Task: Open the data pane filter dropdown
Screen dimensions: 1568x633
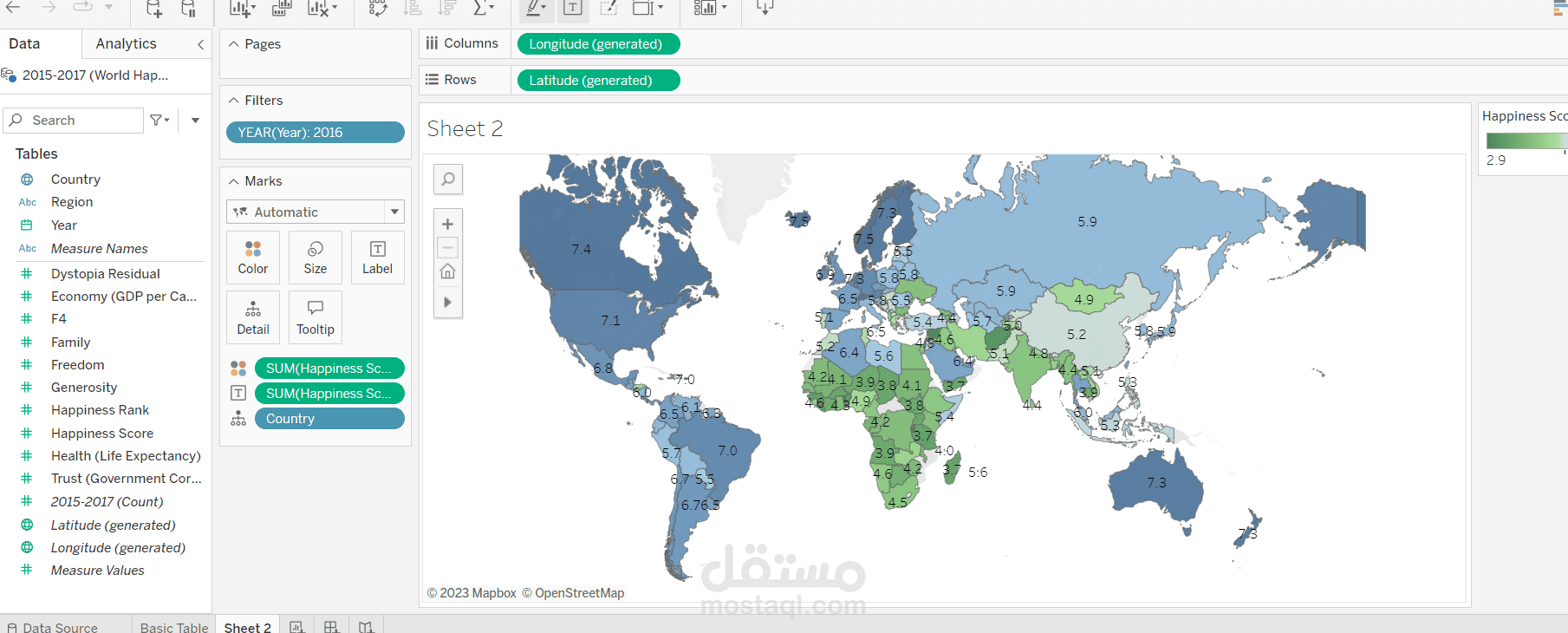Action: click(x=160, y=121)
